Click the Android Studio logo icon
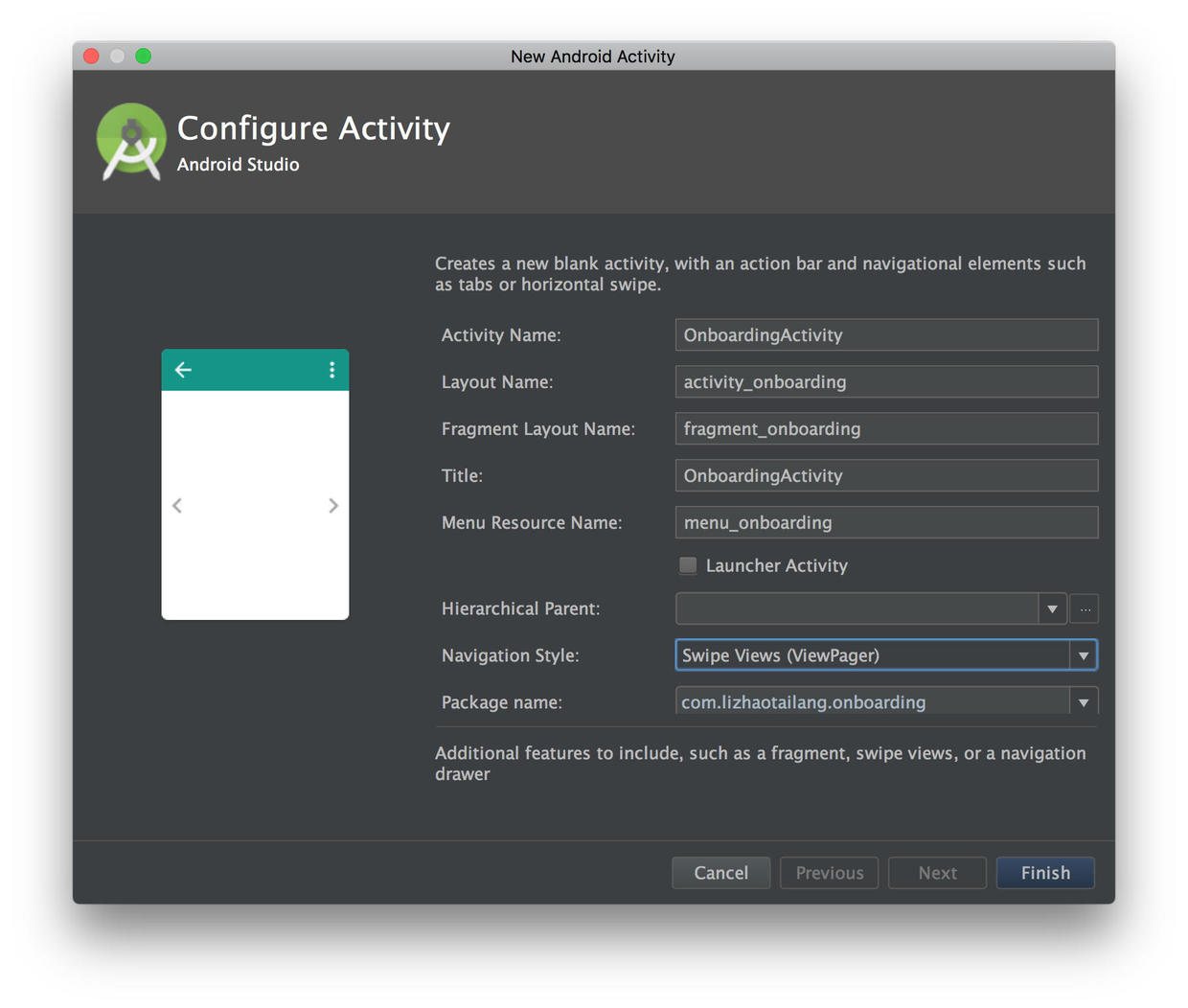Image resolution: width=1188 pixels, height=1008 pixels. 131,142
